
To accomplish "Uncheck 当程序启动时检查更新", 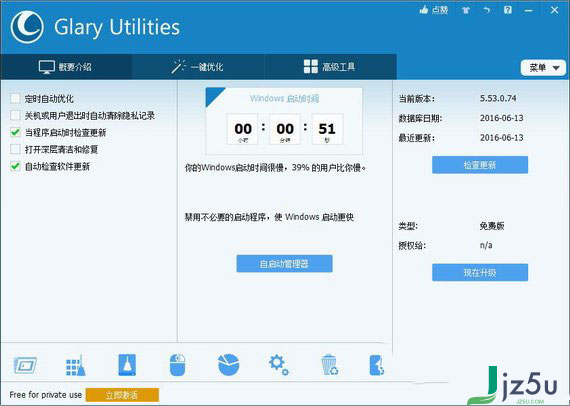I will [x=15, y=132].
